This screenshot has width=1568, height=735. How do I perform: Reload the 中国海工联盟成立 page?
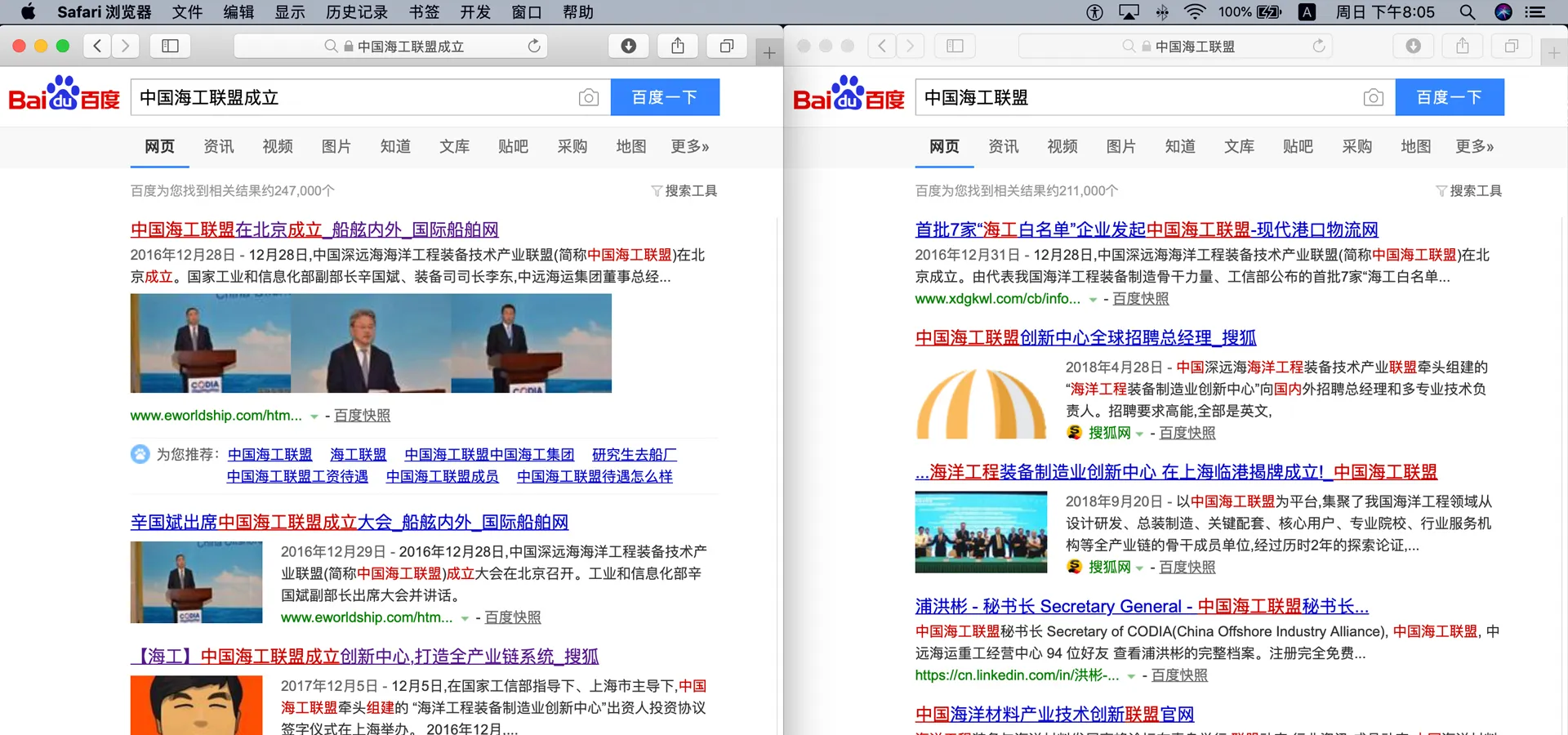coord(534,46)
